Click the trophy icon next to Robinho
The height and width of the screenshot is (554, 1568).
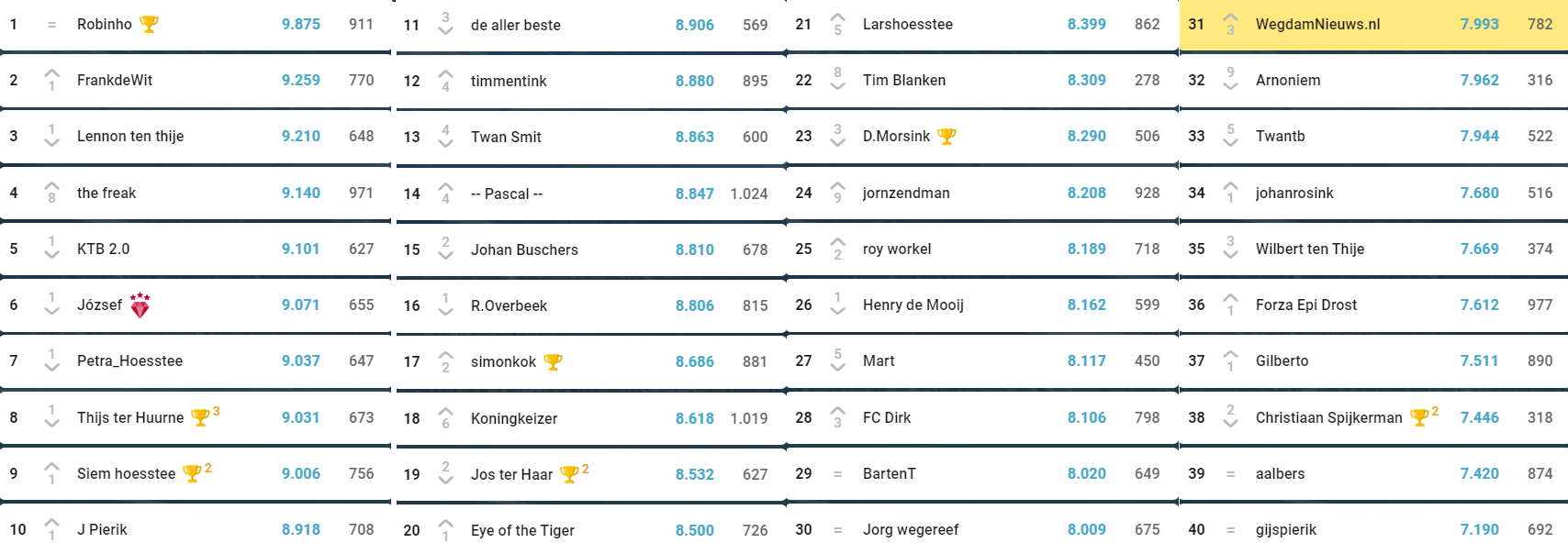pos(149,25)
